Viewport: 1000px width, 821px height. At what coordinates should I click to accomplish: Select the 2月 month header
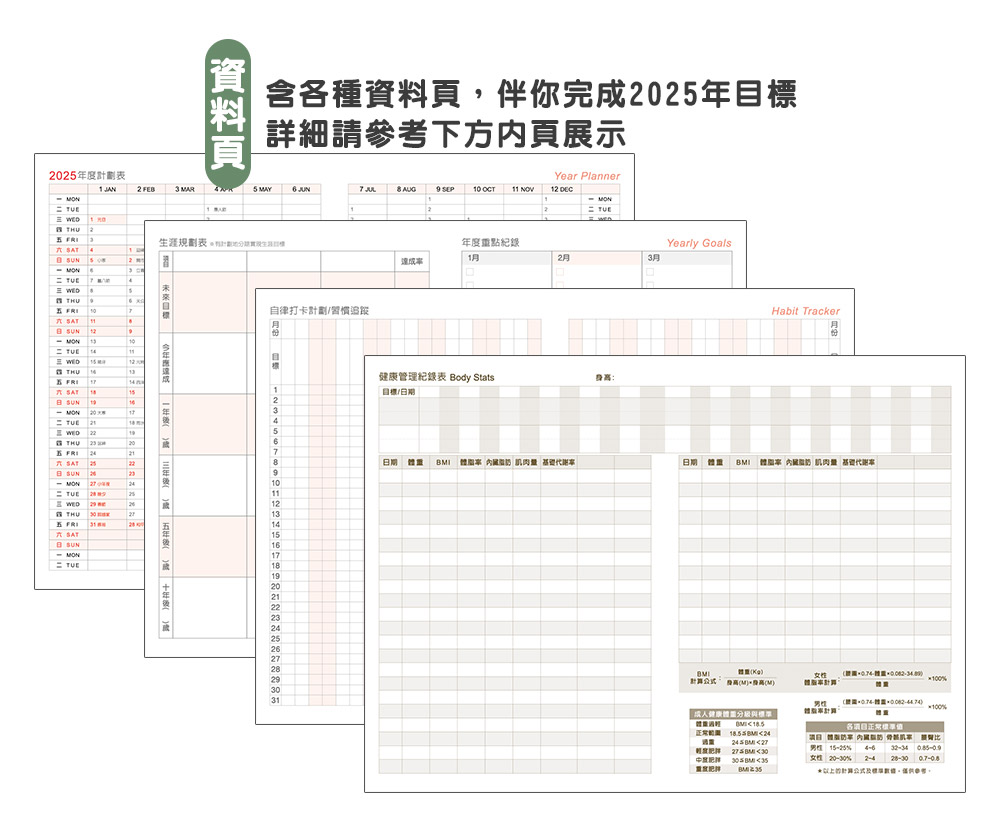(597, 258)
